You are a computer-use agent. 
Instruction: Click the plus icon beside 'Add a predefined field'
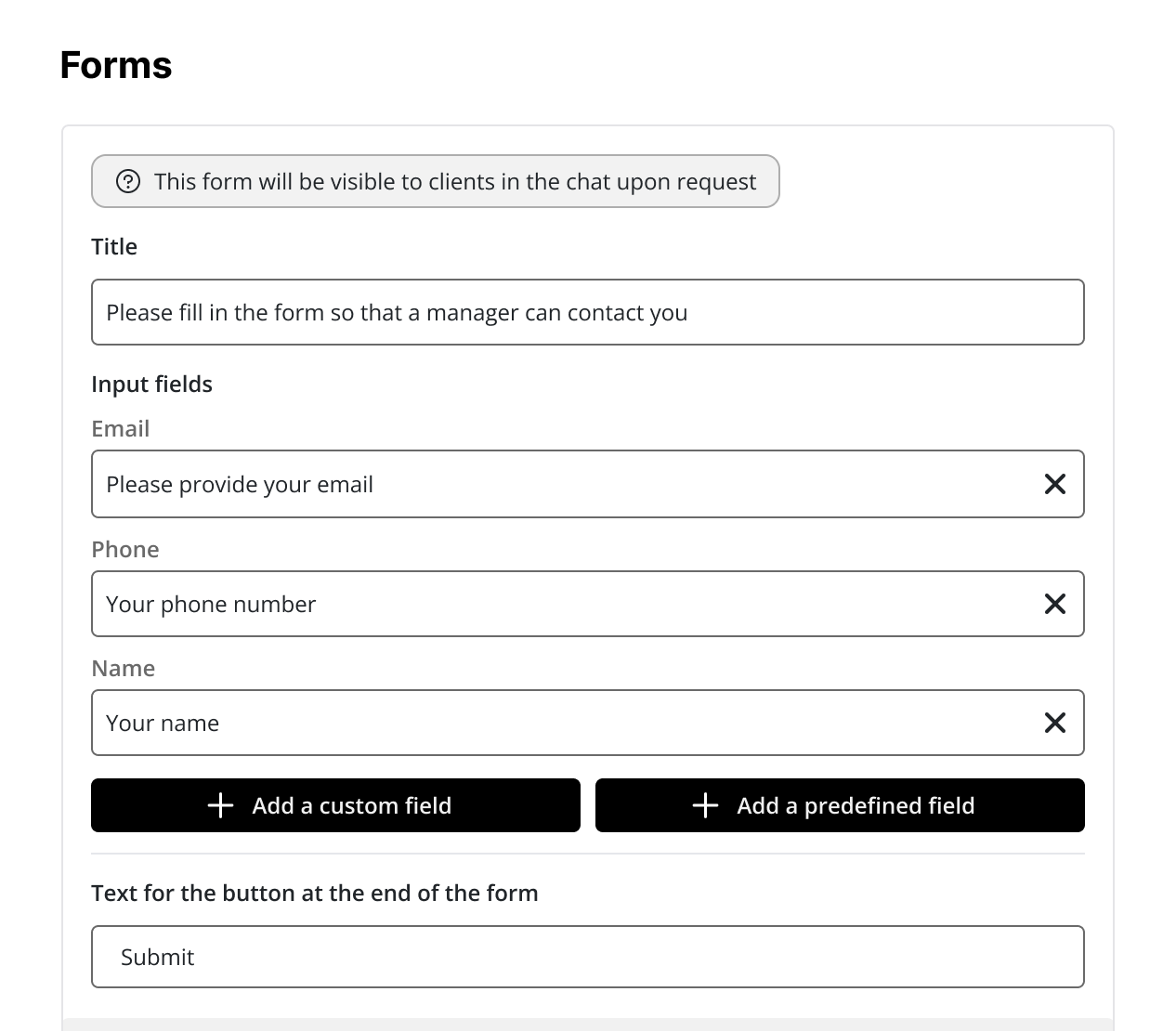pyautogui.click(x=706, y=805)
